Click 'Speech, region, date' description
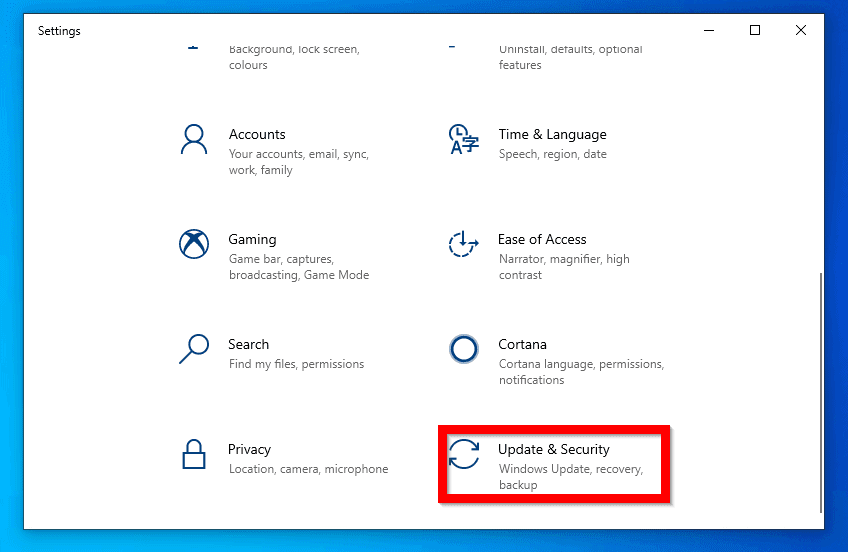Screen dimensions: 848x552 [x=552, y=154]
